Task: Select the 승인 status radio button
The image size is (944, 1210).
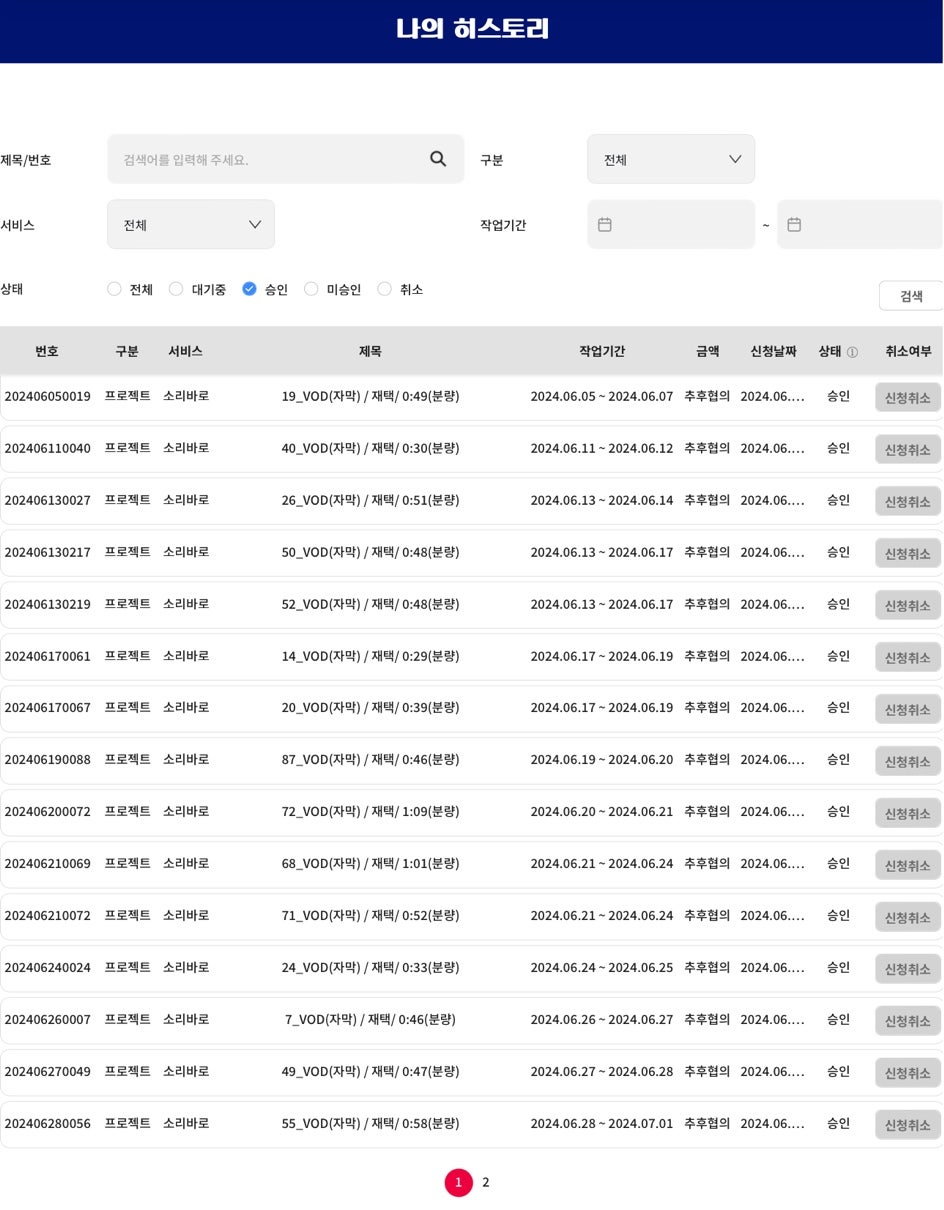Action: (x=250, y=289)
